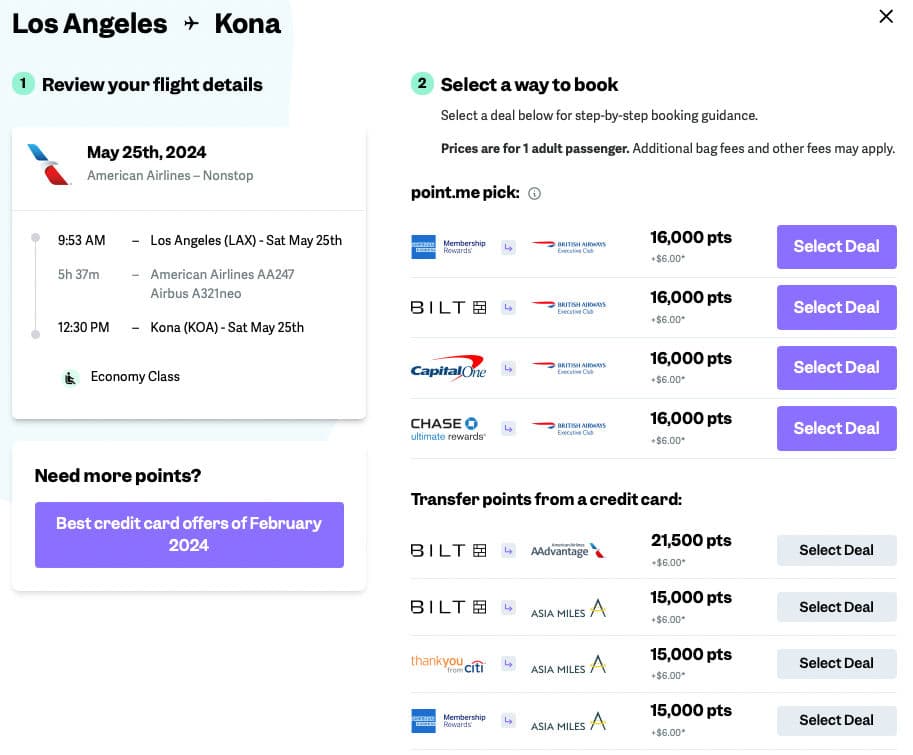The image size is (913, 755).
Task: Click the AAdvantage logo in transfer list
Action: [568, 550]
